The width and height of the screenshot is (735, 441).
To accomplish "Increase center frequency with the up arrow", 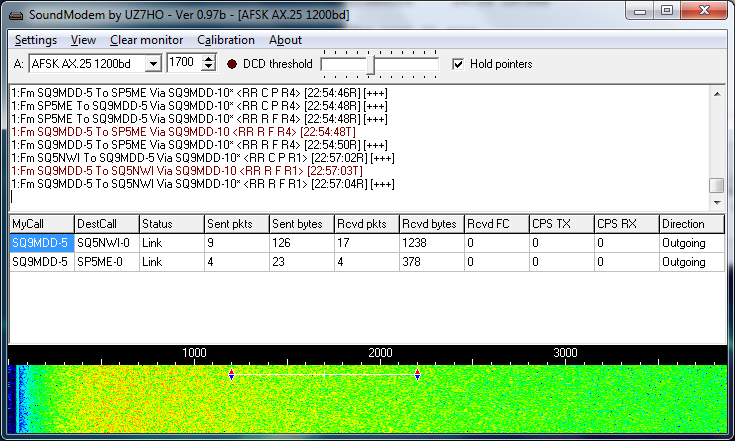I will (208, 59).
